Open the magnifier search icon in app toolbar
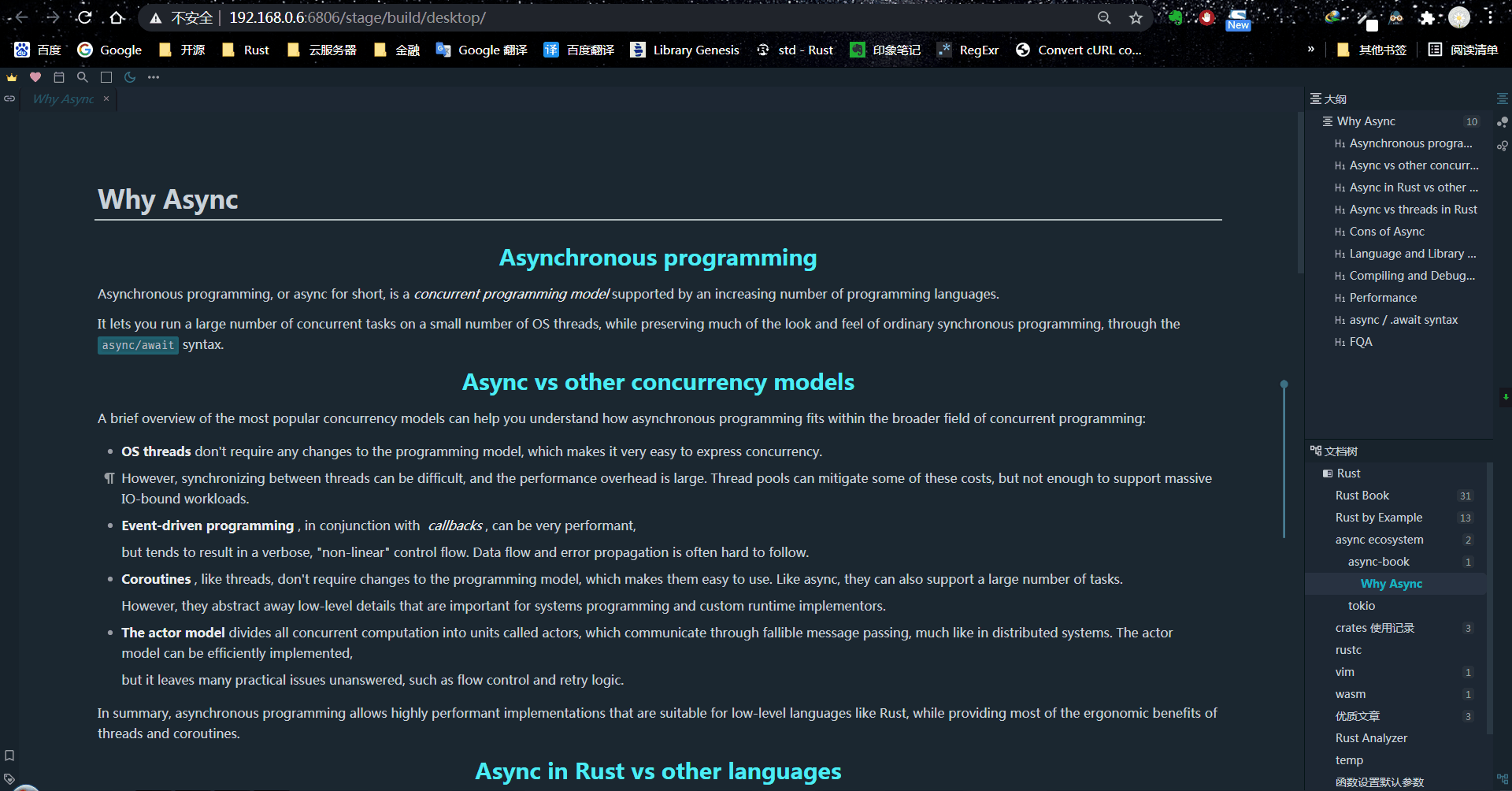1512x791 pixels. [83, 77]
